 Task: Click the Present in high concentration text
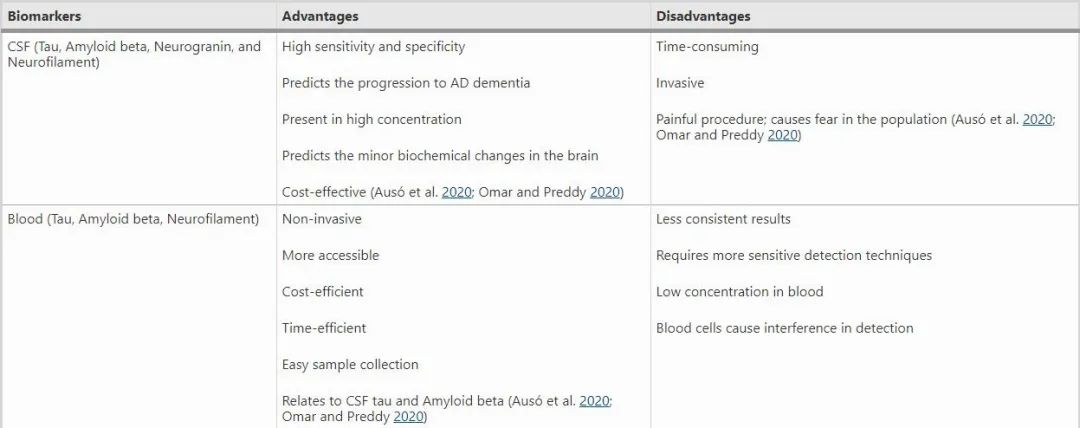click(x=372, y=119)
